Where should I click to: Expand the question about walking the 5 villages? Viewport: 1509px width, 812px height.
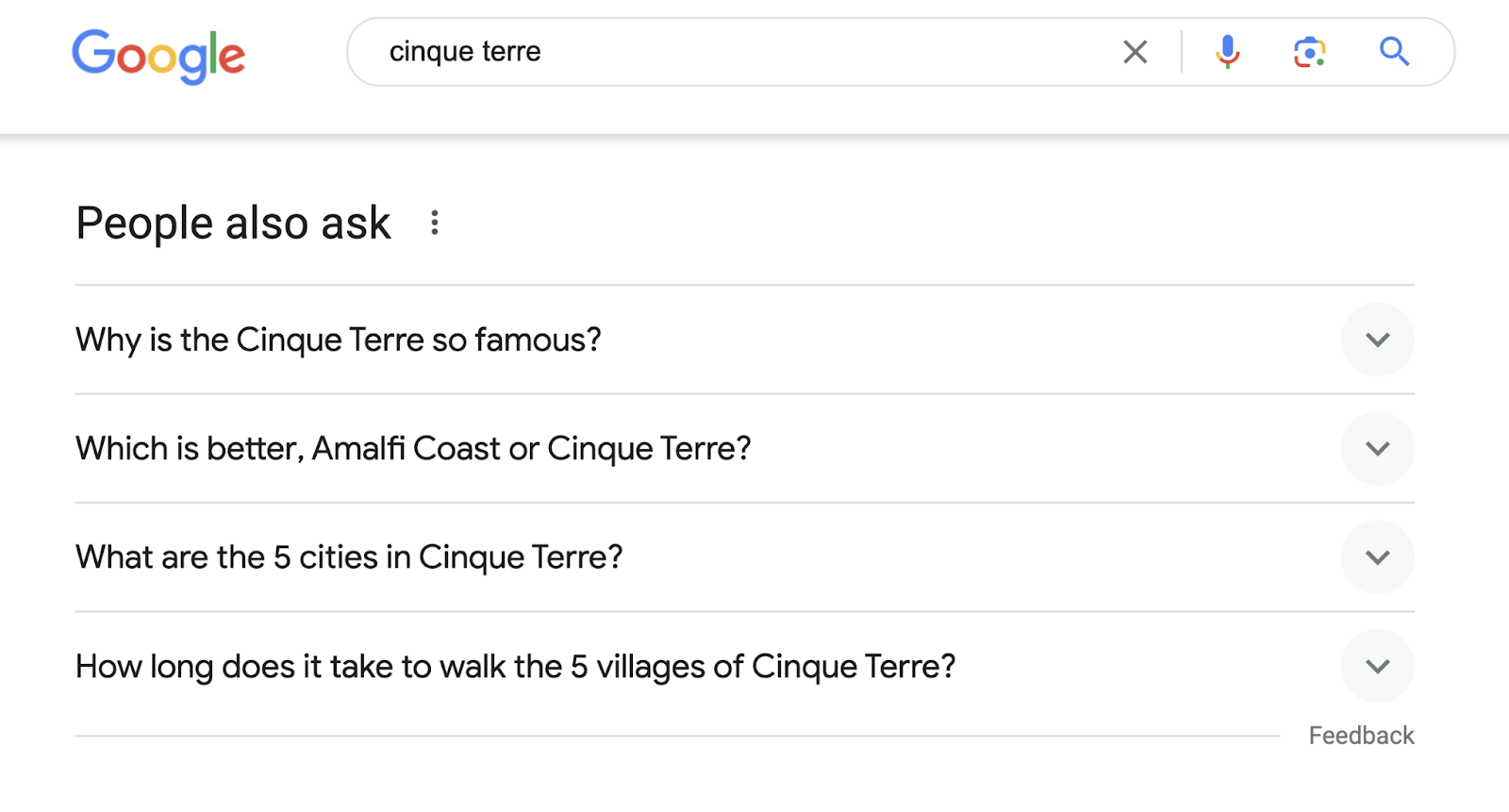point(1377,666)
